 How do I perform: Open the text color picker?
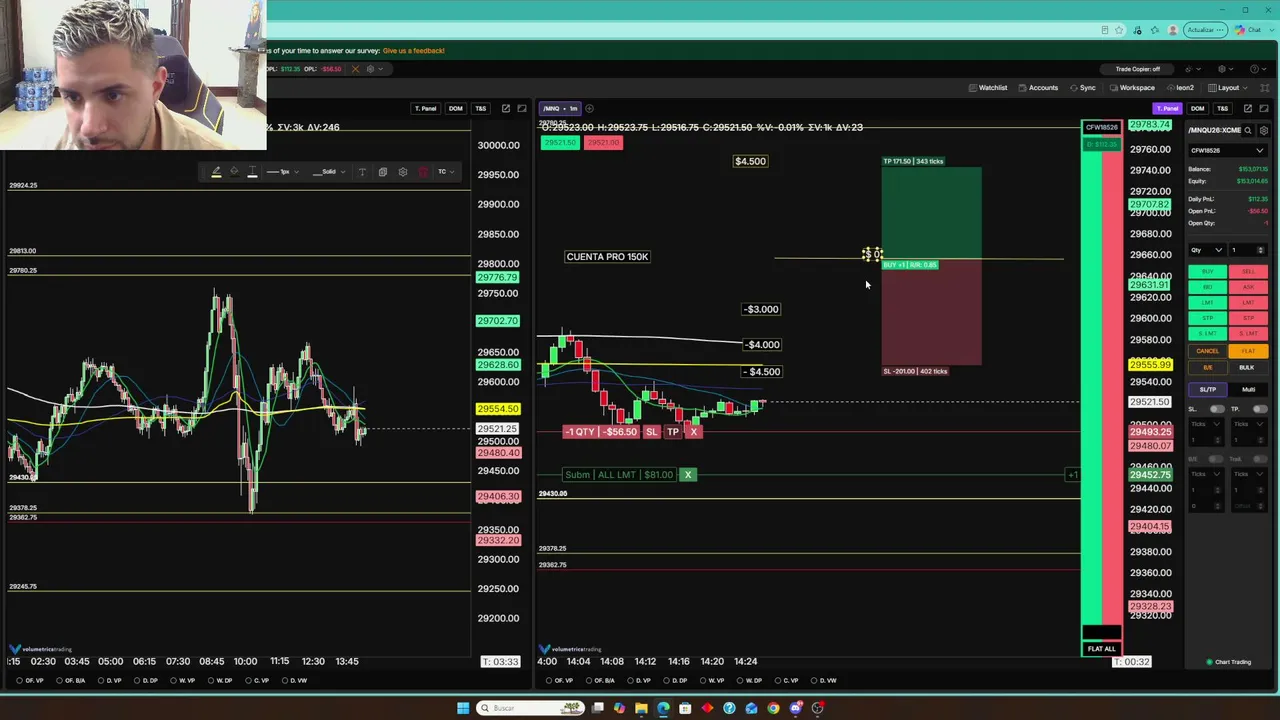point(252,172)
